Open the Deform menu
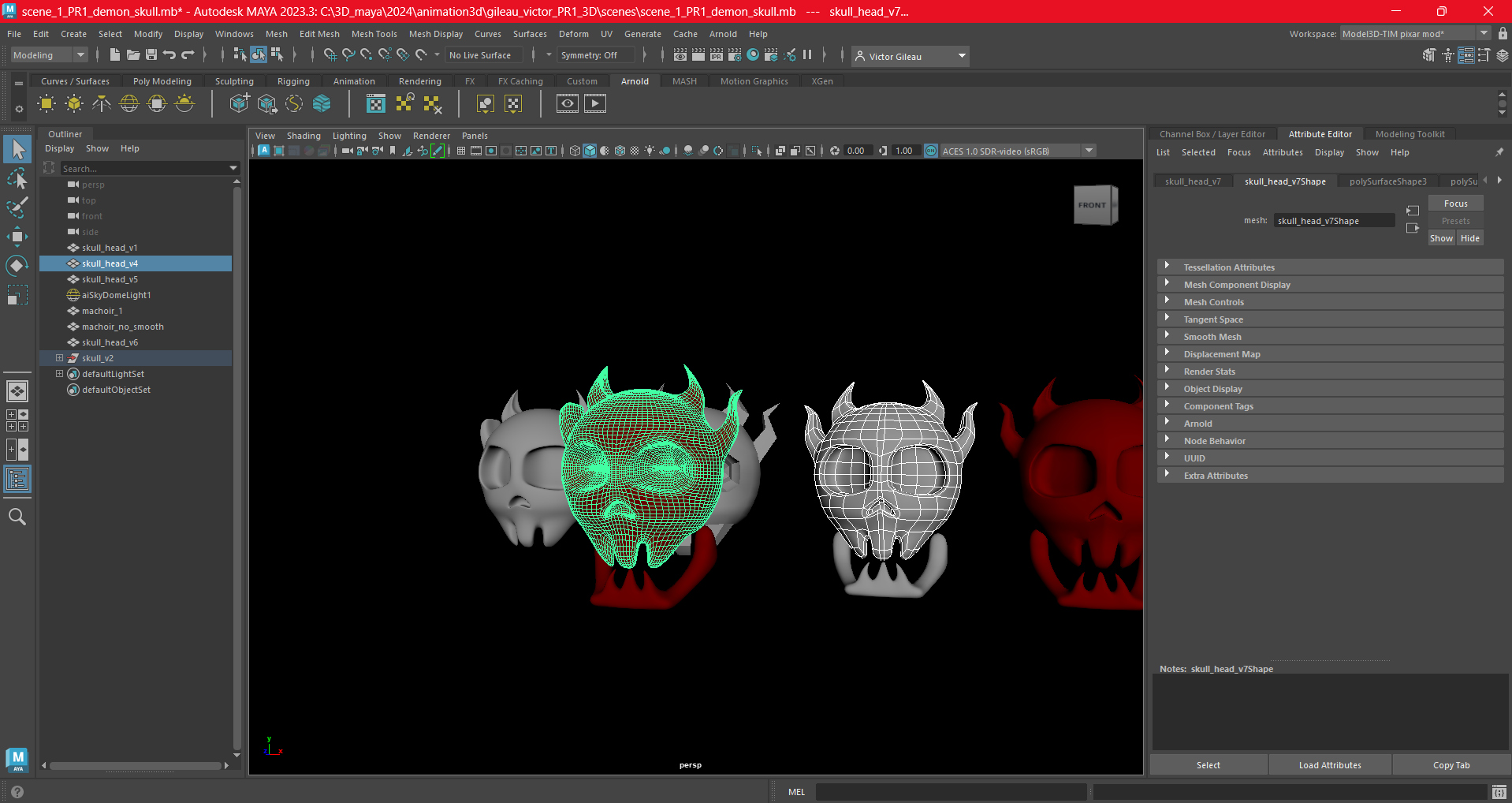Image resolution: width=1512 pixels, height=803 pixels. 573,34
